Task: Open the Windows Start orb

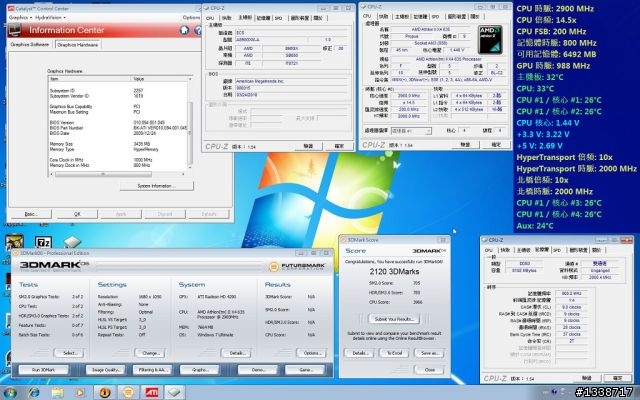Action: 10,393
